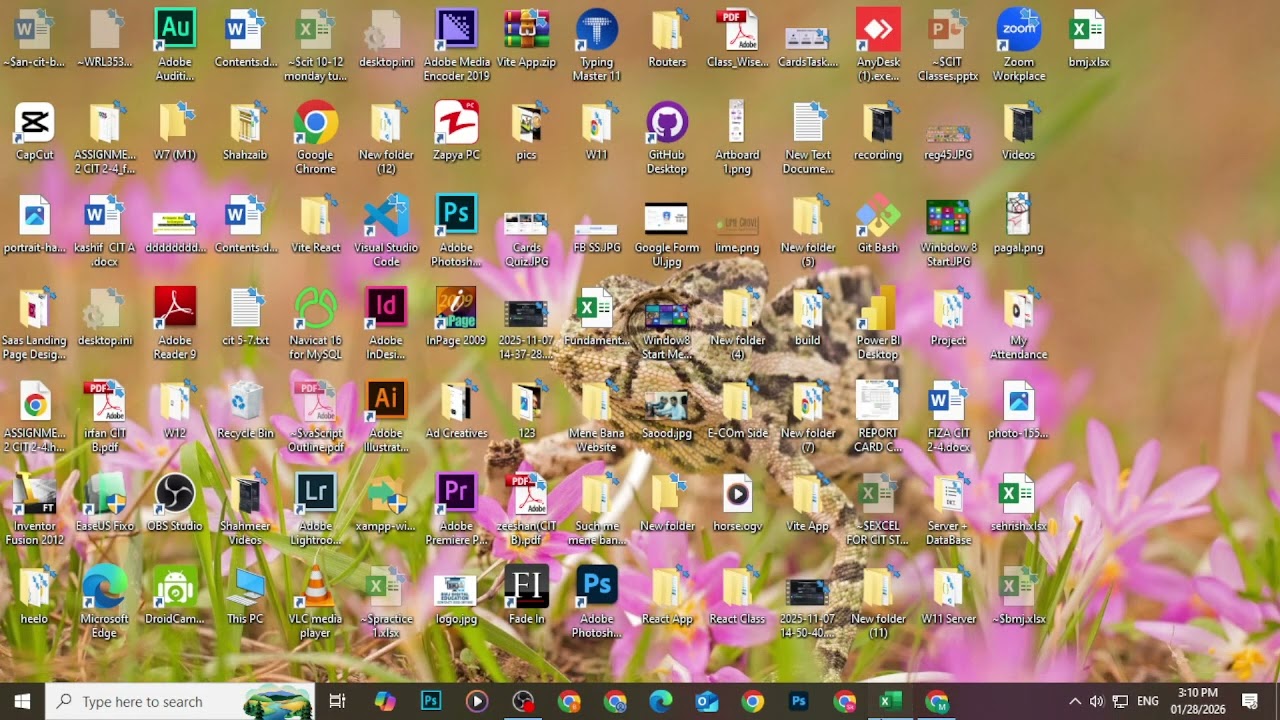The image size is (1280, 720).
Task: Select Adobe Premiere Pro desktop icon
Action: pos(456,509)
